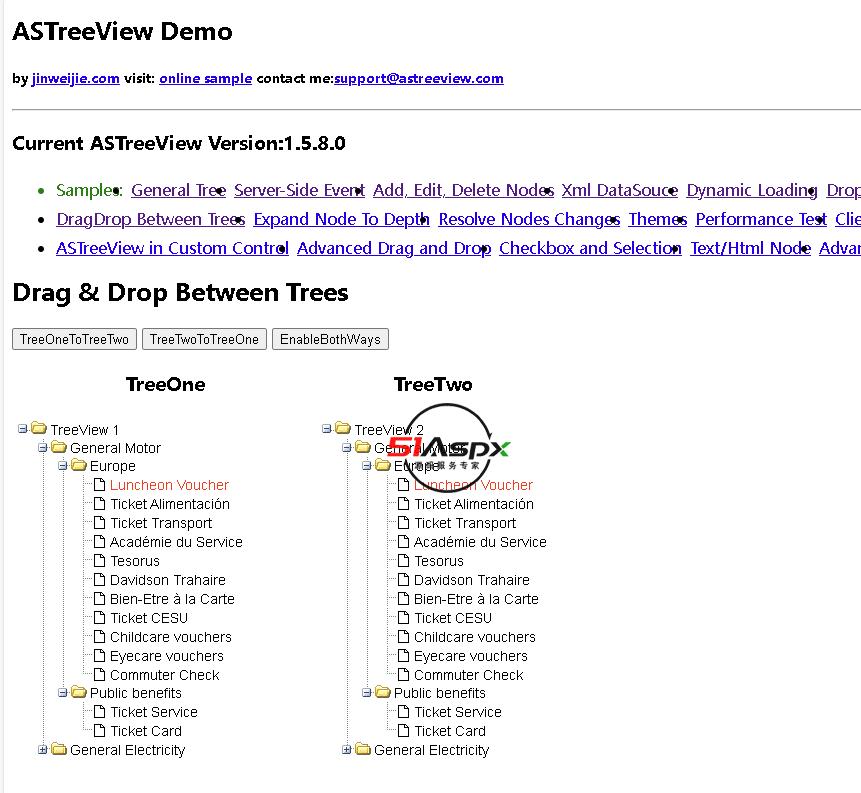Click file icon beside TreeTwo's Childcare vouchers

pyautogui.click(x=403, y=636)
